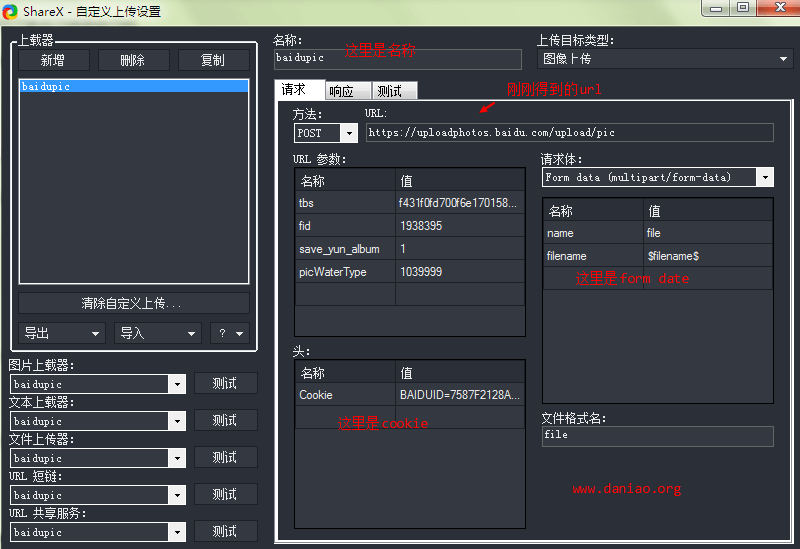The width and height of the screenshot is (800, 549).
Task: Select the name cell in form data table
Action: click(593, 233)
